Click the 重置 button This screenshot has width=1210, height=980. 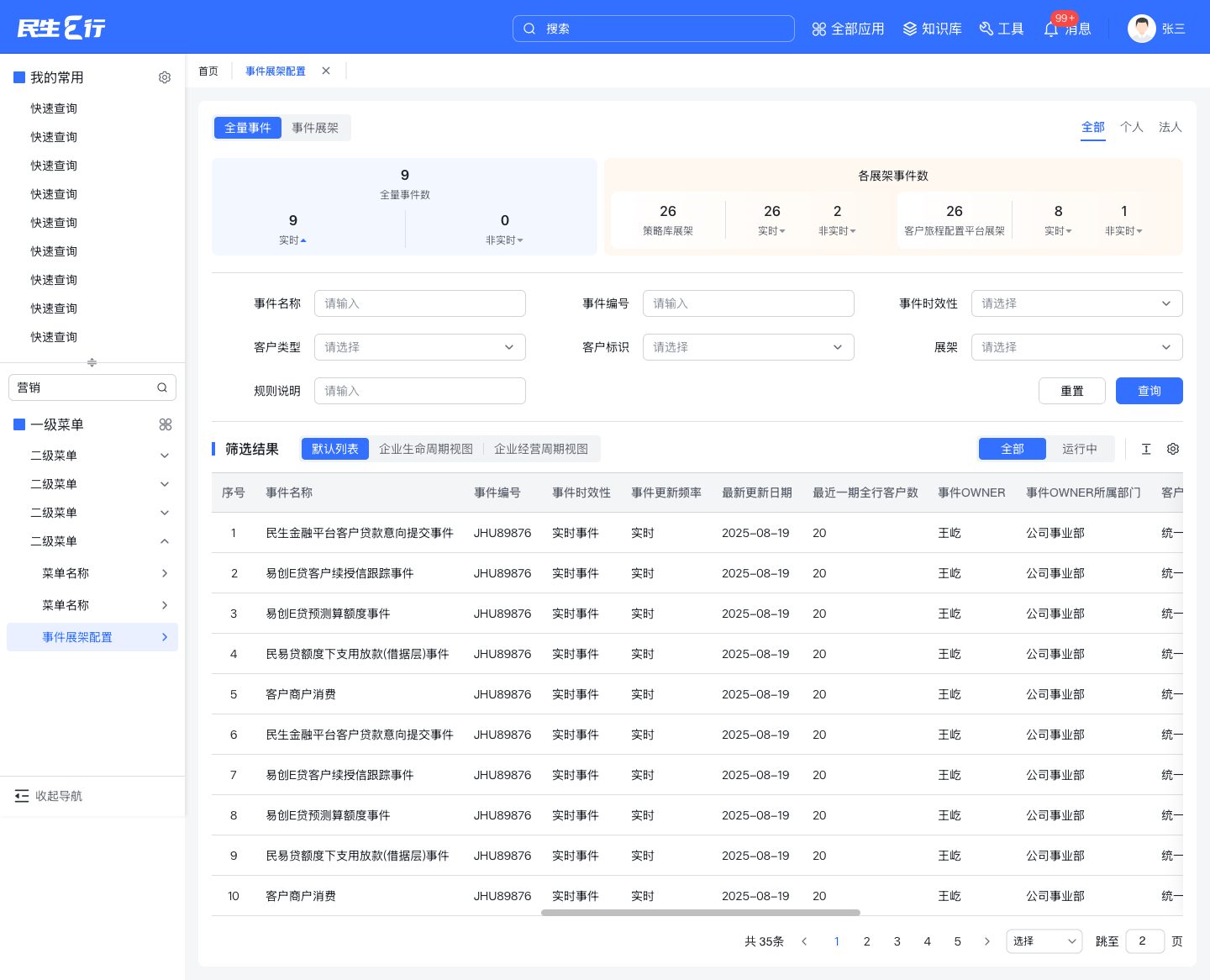point(1071,391)
